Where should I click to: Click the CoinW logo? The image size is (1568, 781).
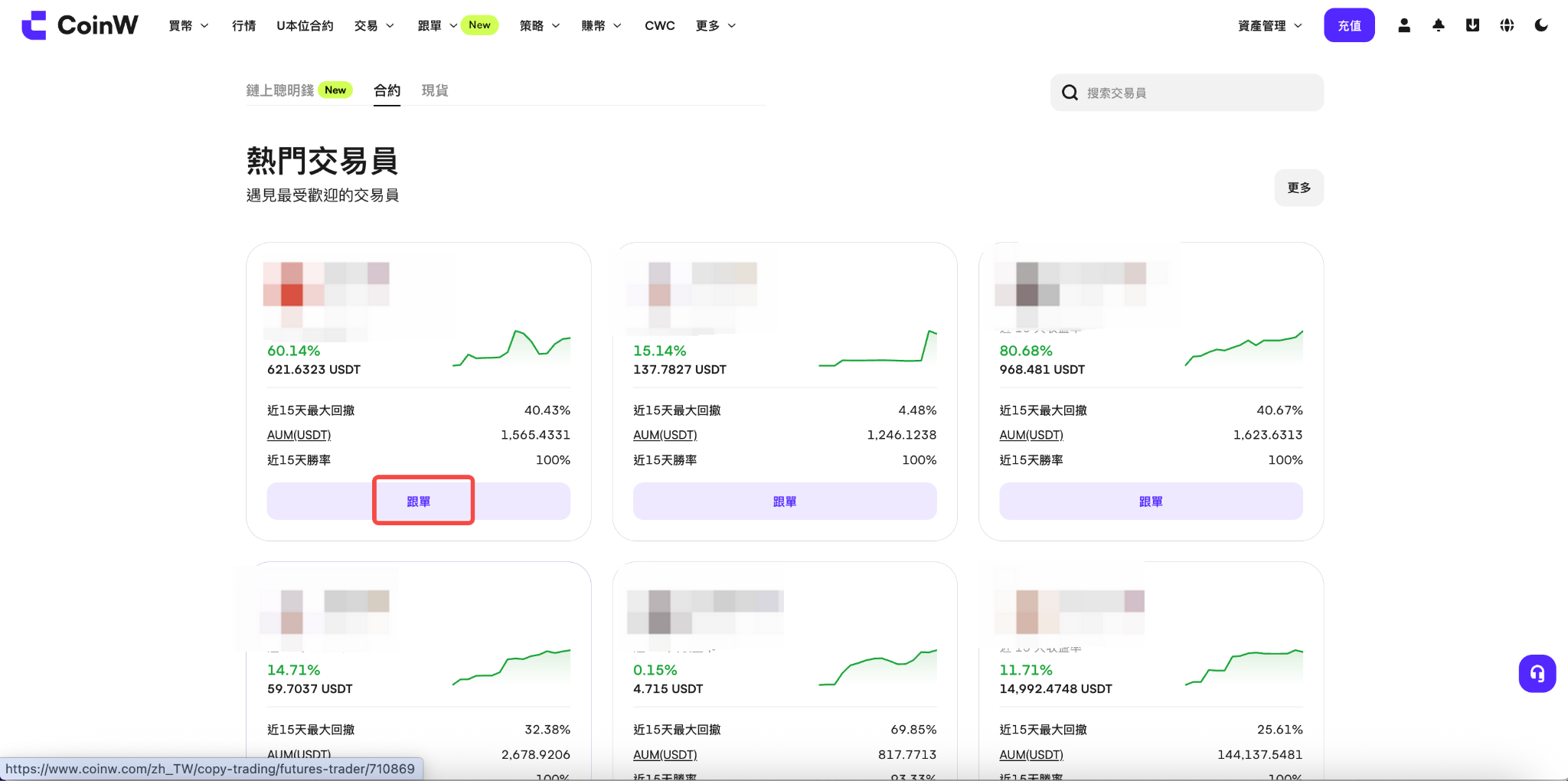point(80,25)
